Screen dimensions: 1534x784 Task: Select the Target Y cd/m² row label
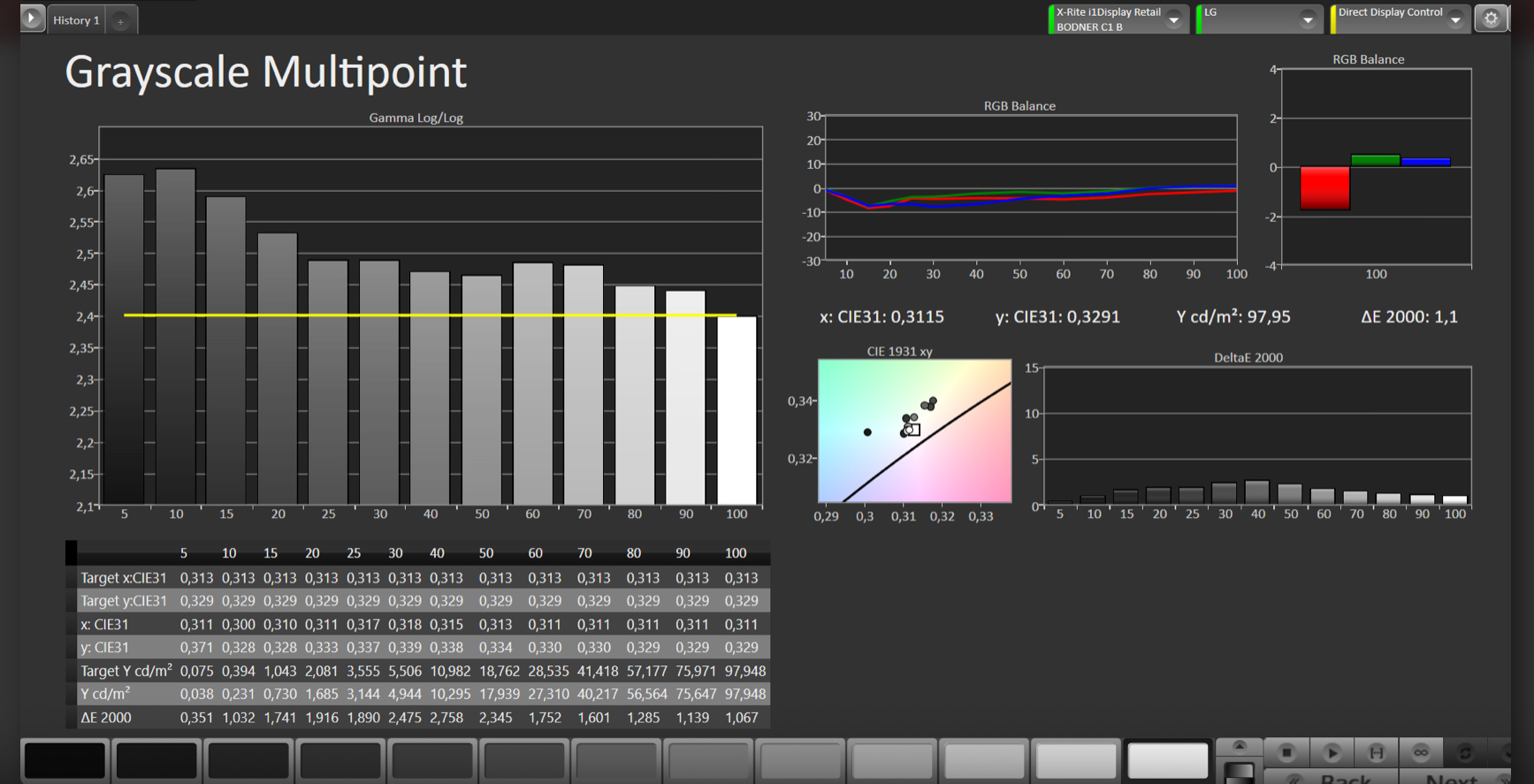point(126,671)
